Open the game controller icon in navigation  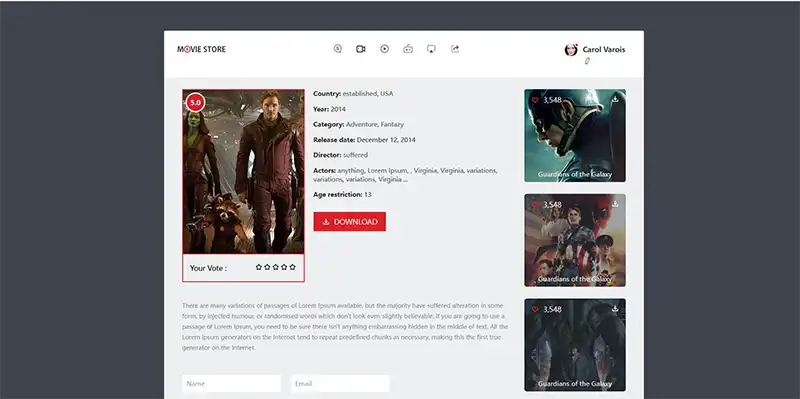tap(408, 49)
